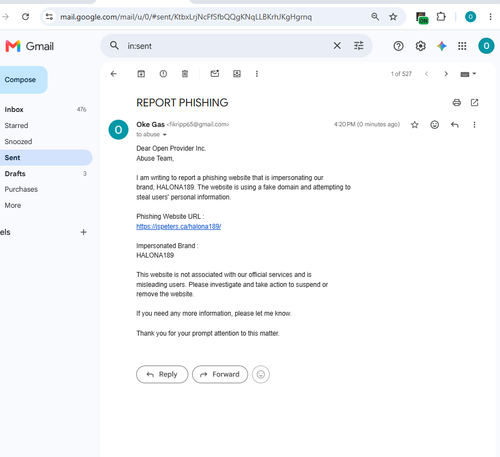Click the zoom magnifier in address bar

[x=375, y=16]
